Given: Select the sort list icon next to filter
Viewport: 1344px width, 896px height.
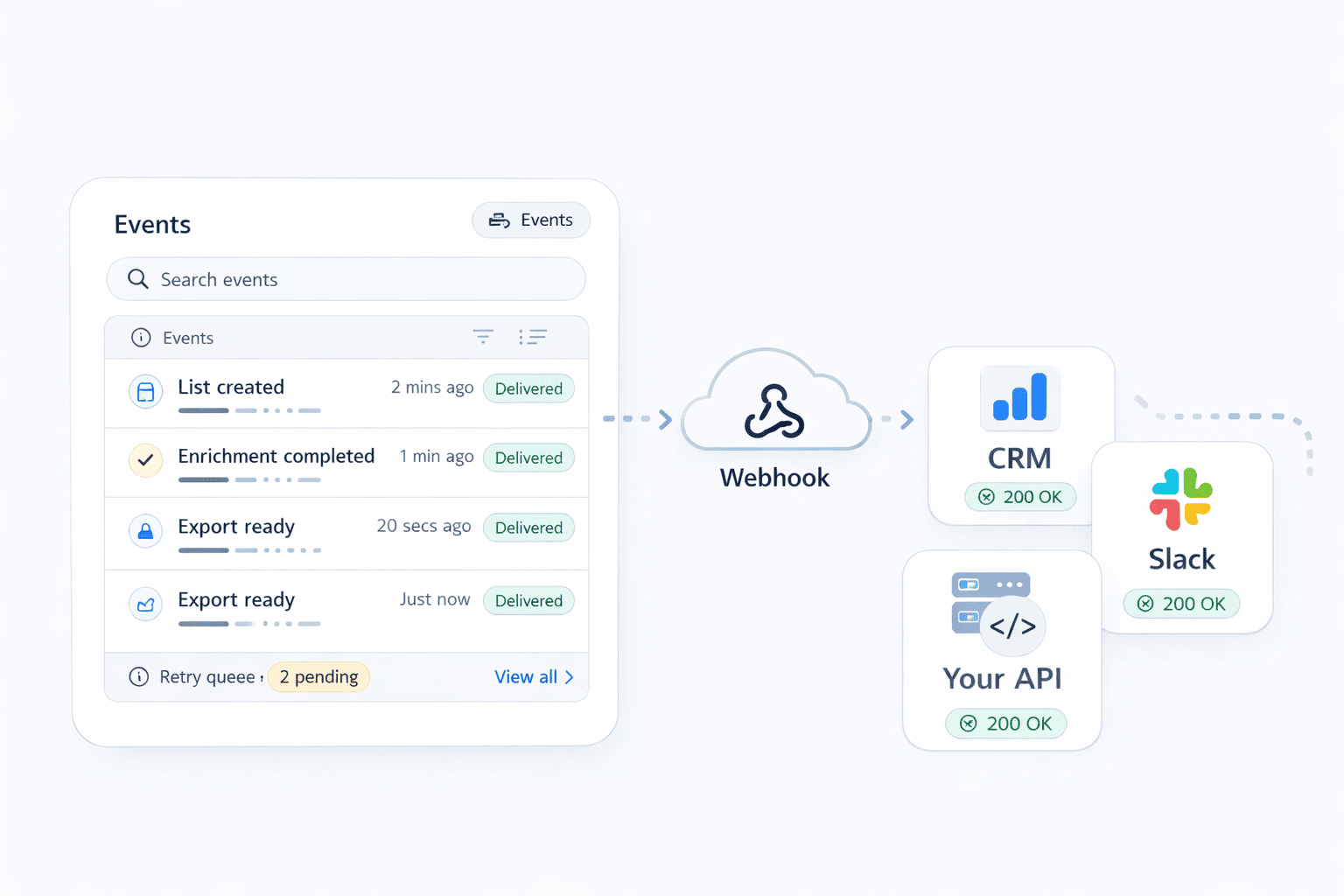Looking at the screenshot, I should point(534,337).
